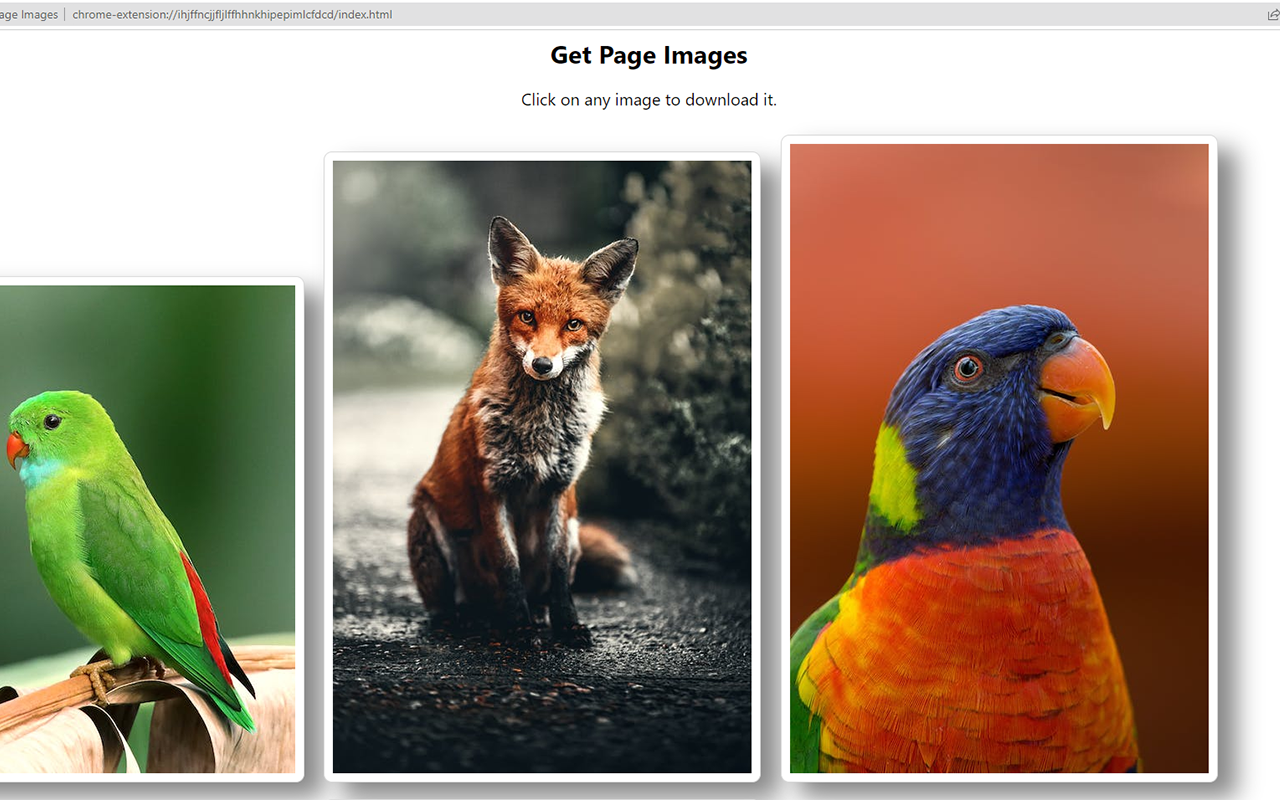Image resolution: width=1280 pixels, height=800 pixels.
Task: Select the Get Page Images browser tab
Action: (x=28, y=14)
